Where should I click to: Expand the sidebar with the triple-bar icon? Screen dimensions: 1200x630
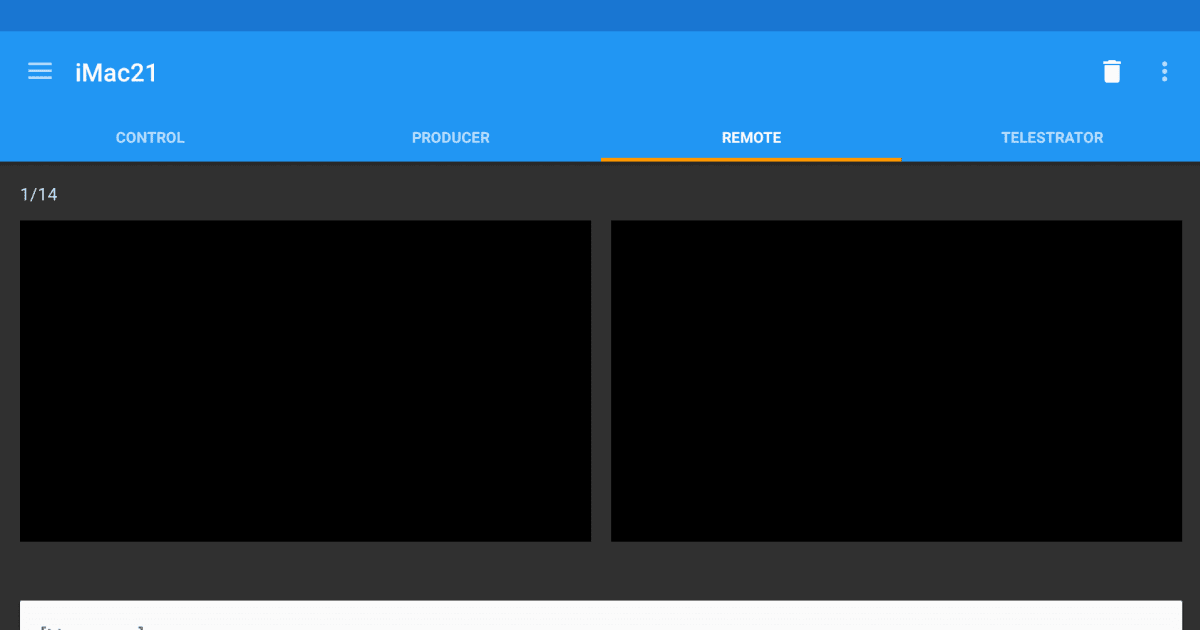40,71
